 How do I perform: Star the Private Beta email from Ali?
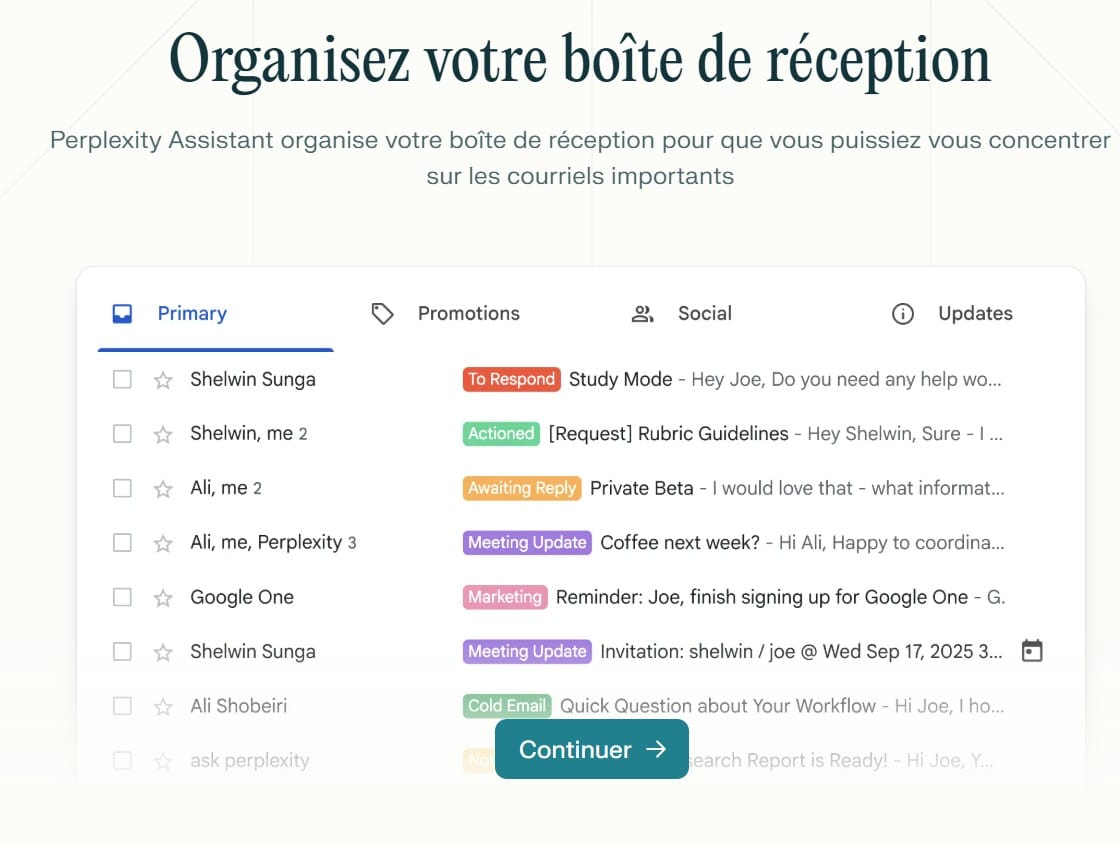pyautogui.click(x=163, y=489)
